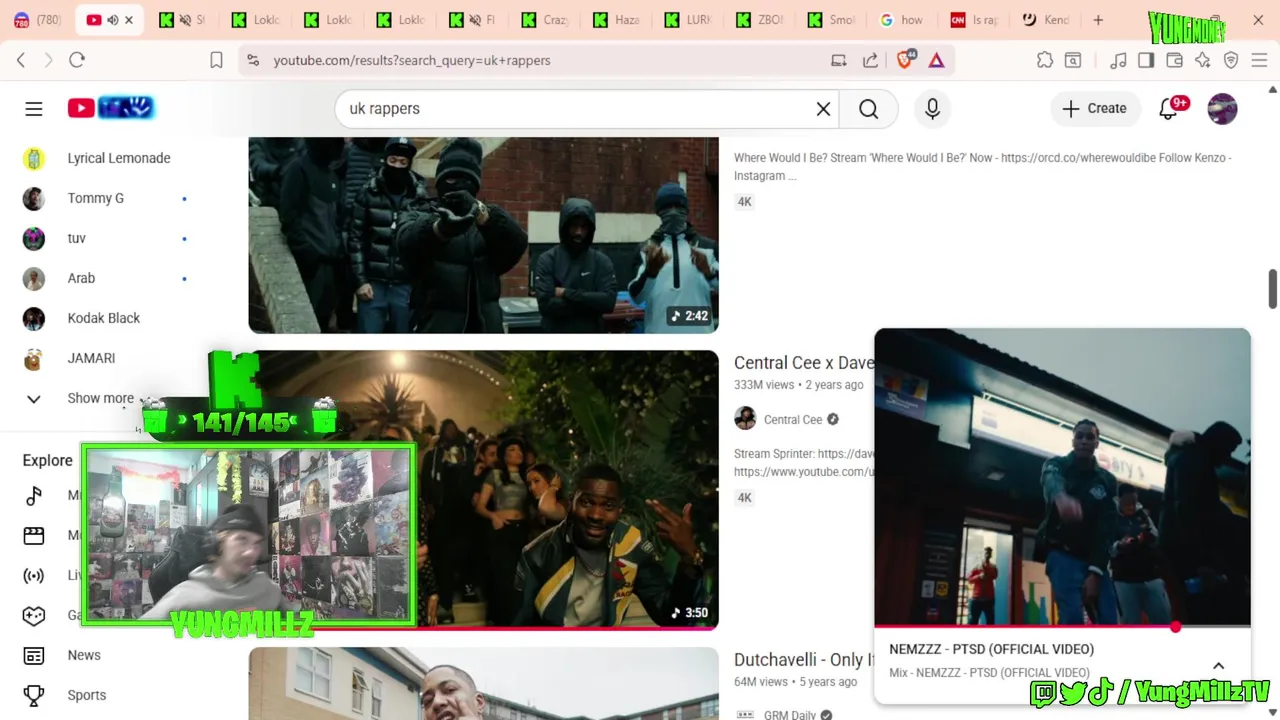Open the account avatar menu
Image resolution: width=1280 pixels, height=720 pixels.
coord(1222,108)
